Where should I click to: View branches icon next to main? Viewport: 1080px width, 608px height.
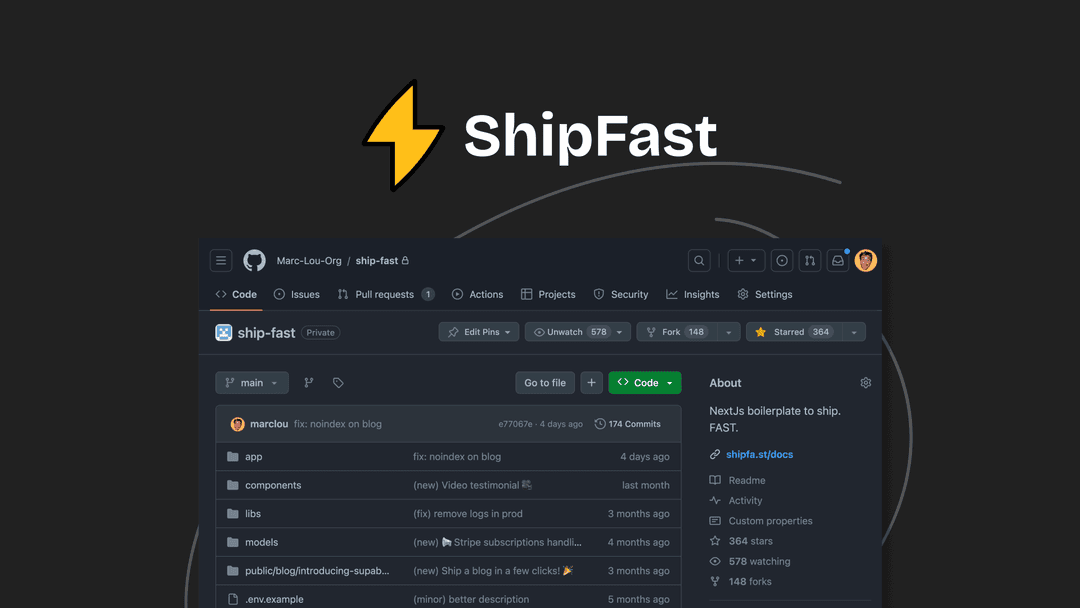pos(309,383)
